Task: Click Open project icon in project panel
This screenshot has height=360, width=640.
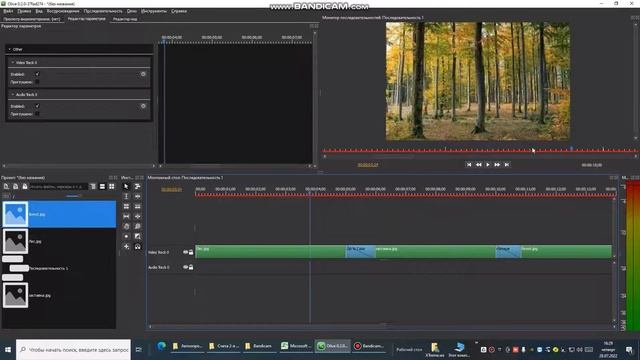Action: (16, 187)
